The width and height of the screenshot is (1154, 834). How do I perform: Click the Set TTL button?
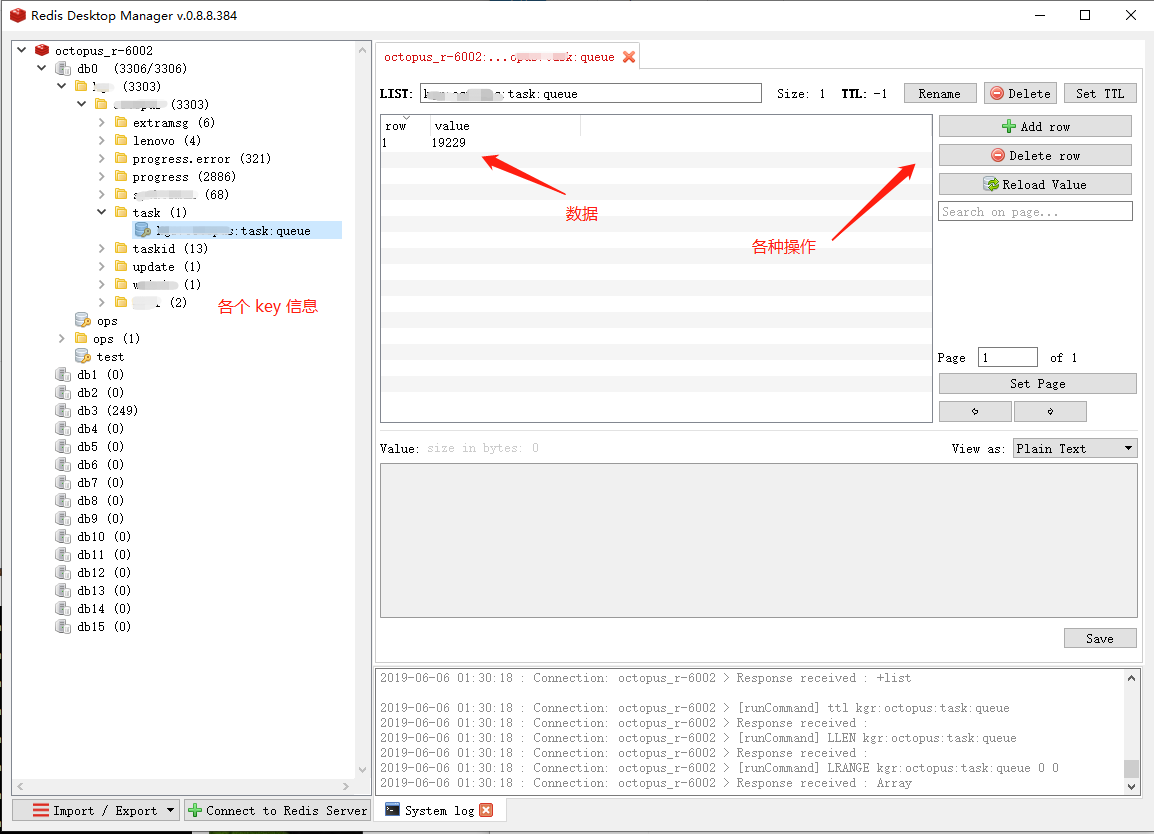(x=1100, y=93)
